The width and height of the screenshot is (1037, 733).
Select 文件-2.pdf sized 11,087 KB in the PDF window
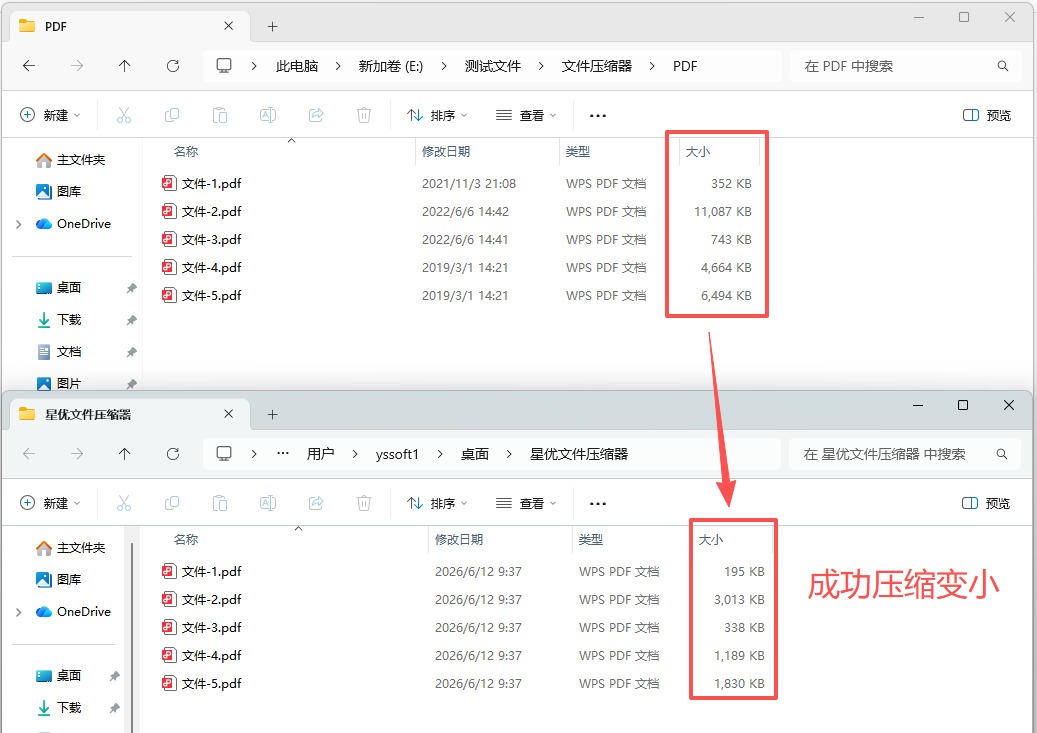click(x=456, y=212)
